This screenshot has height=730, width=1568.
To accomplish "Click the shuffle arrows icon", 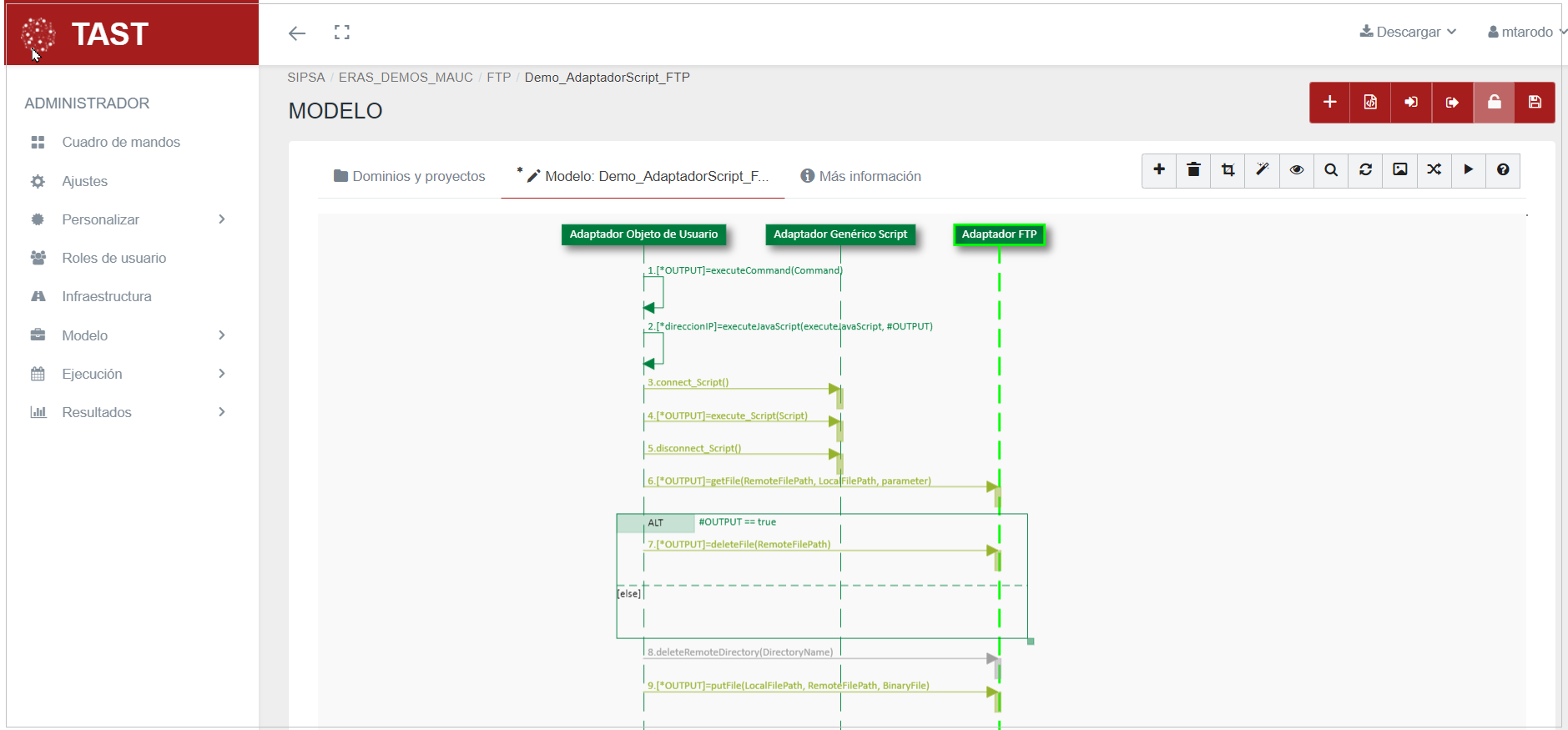I will 1434,170.
